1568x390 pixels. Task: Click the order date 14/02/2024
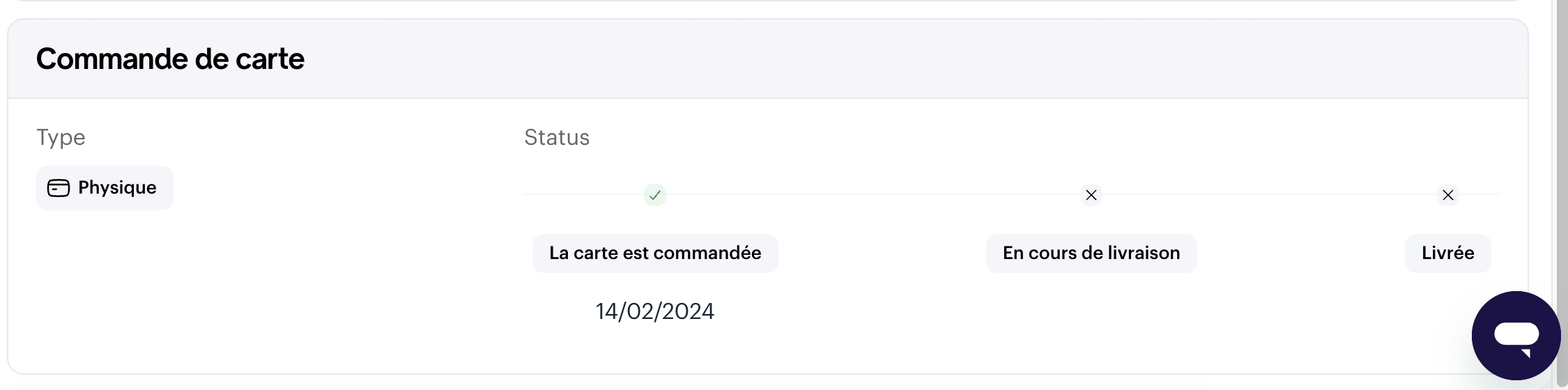click(655, 311)
